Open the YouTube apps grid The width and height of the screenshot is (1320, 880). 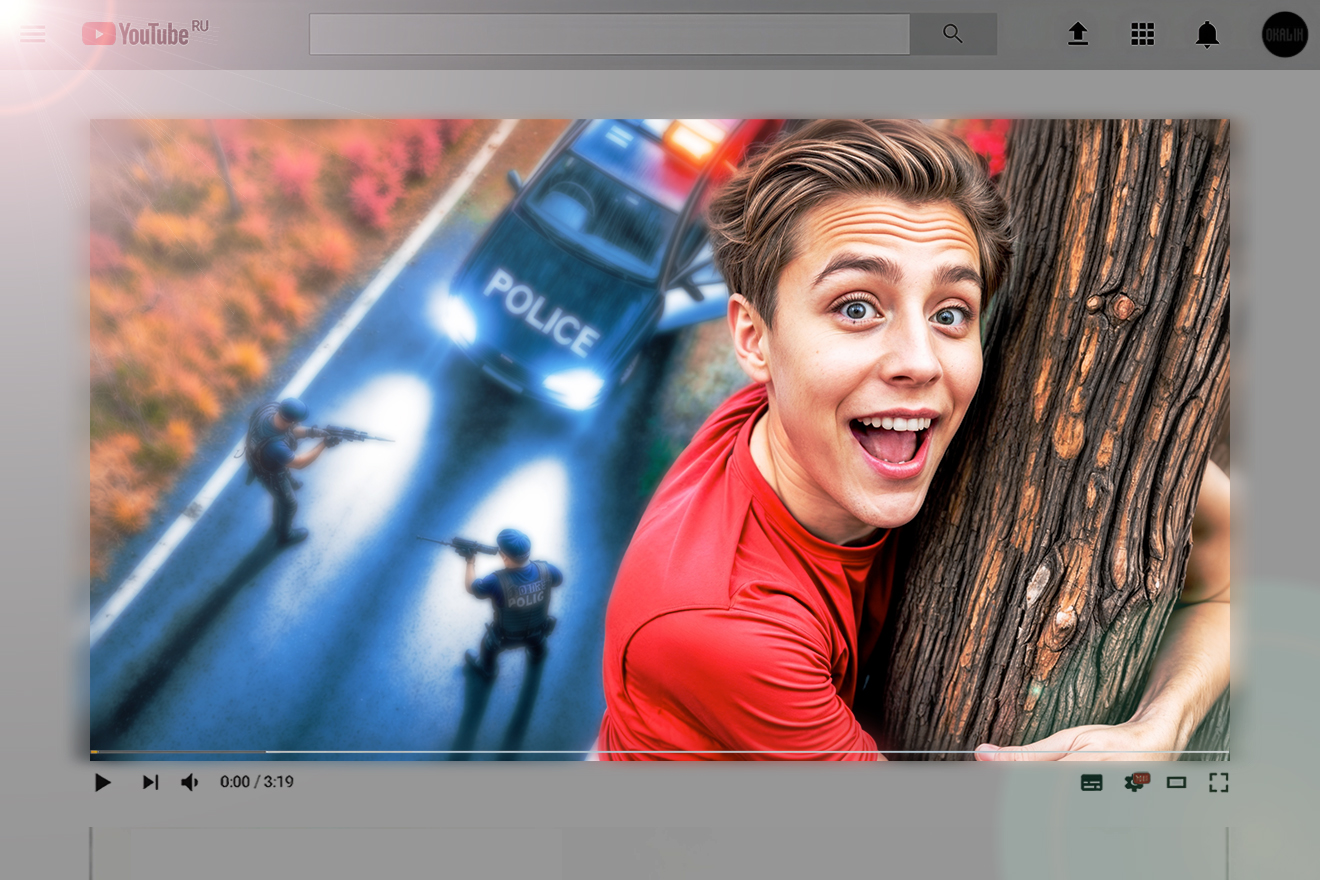pyautogui.click(x=1142, y=34)
